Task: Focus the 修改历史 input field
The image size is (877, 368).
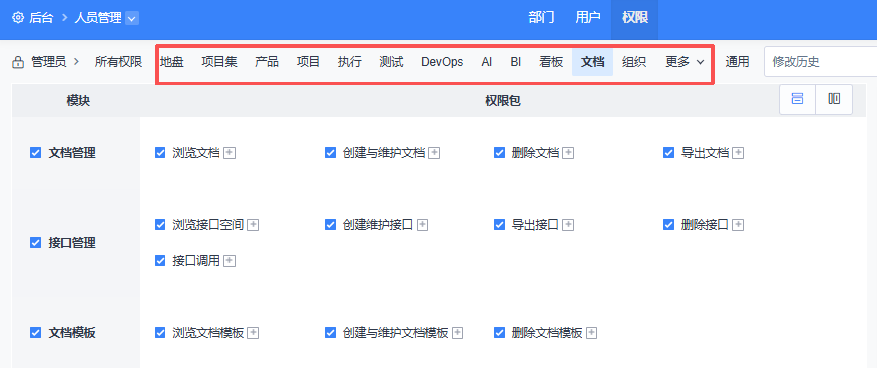Action: pos(821,62)
